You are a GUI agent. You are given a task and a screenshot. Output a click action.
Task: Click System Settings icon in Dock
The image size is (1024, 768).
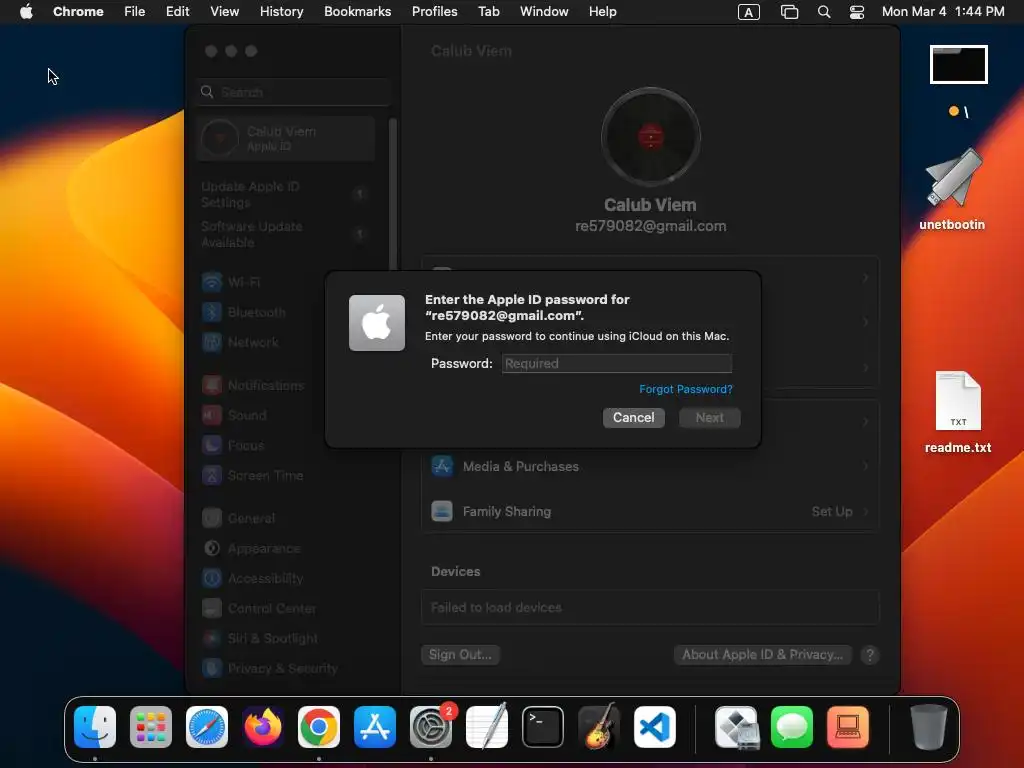pyautogui.click(x=431, y=726)
